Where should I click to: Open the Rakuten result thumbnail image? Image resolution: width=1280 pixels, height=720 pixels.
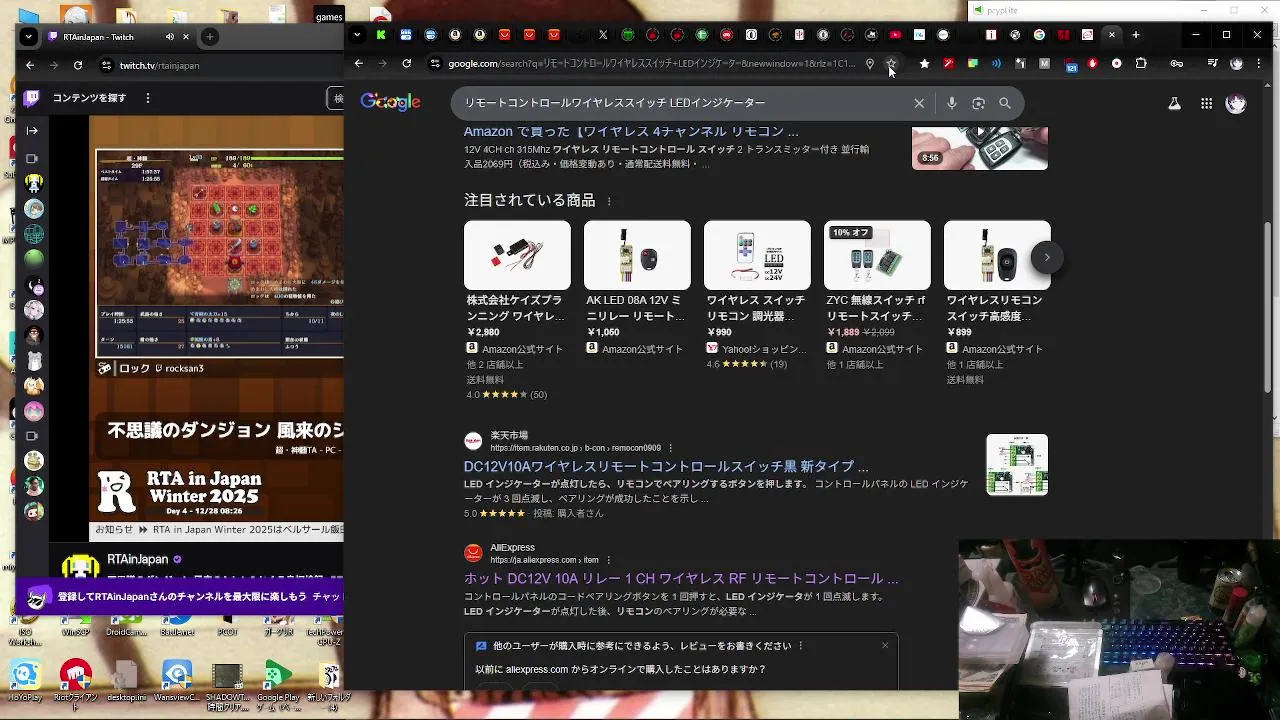coord(1017,464)
